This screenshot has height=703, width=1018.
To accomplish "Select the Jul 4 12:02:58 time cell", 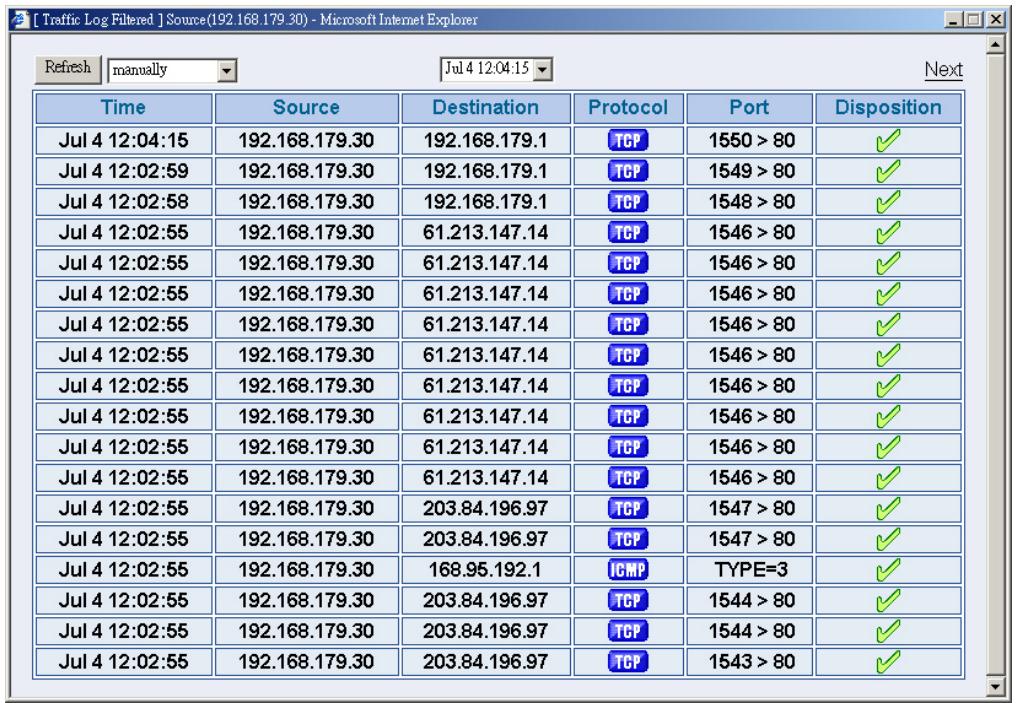I will click(123, 202).
